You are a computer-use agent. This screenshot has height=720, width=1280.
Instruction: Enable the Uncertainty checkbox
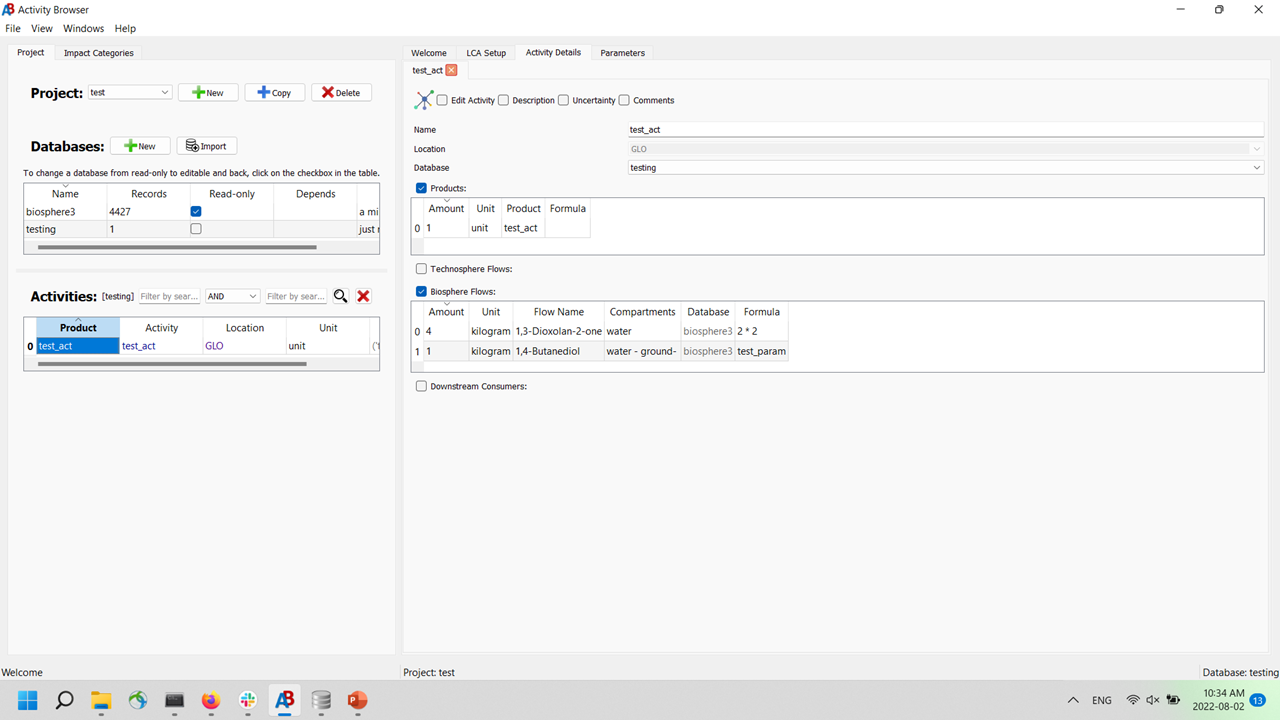coord(563,100)
